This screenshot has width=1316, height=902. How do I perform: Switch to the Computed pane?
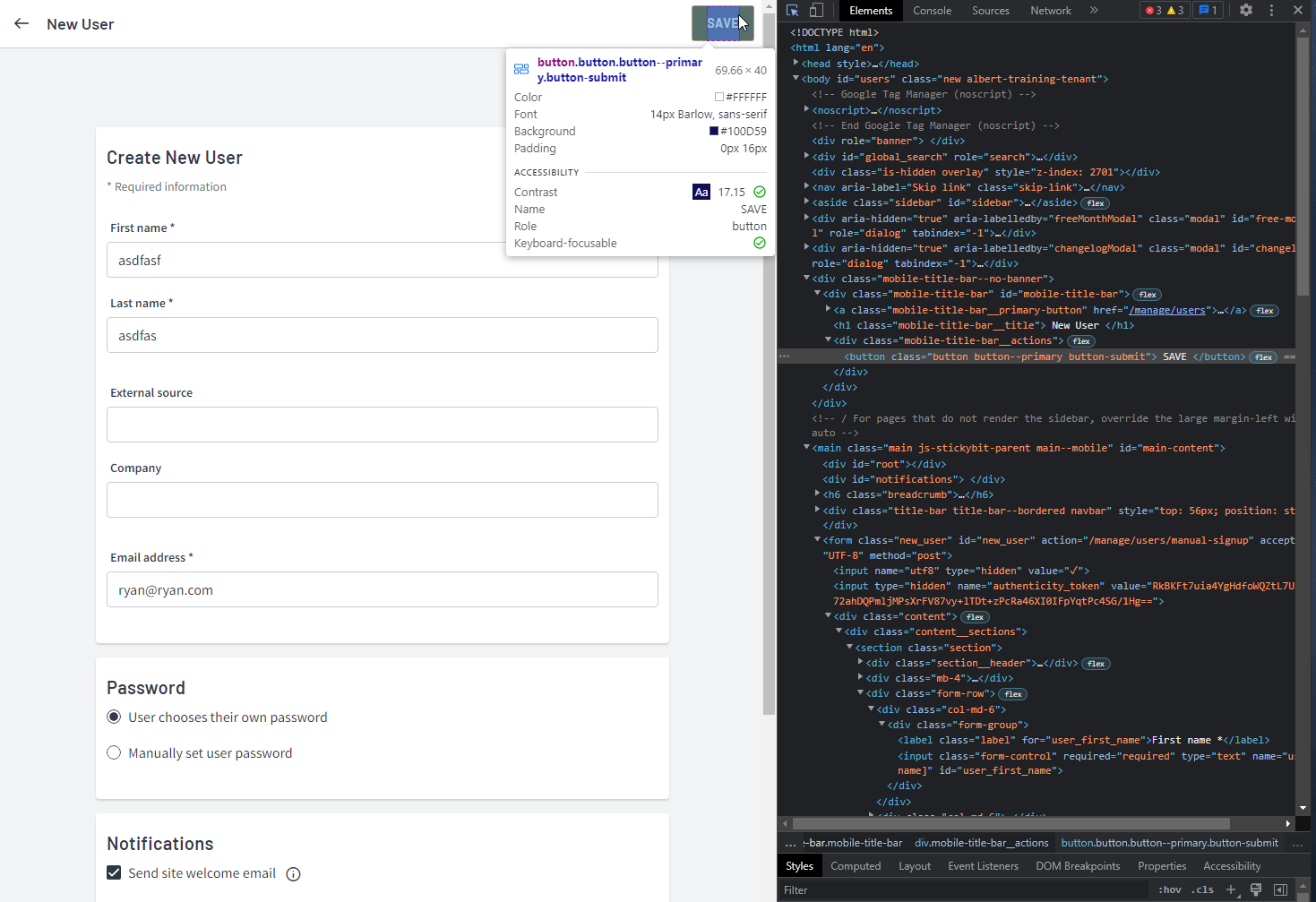pos(856,866)
